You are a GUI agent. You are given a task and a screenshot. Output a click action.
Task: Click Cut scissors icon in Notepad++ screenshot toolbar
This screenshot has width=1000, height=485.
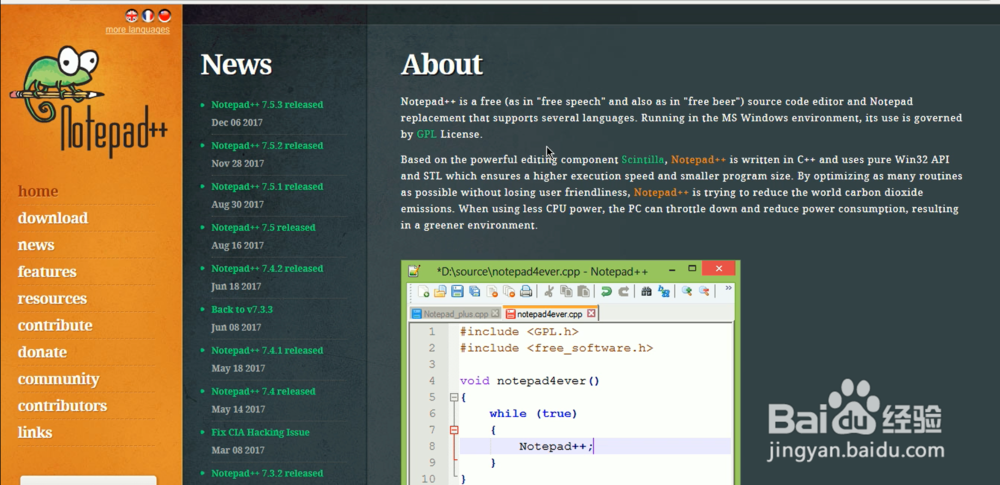click(548, 291)
